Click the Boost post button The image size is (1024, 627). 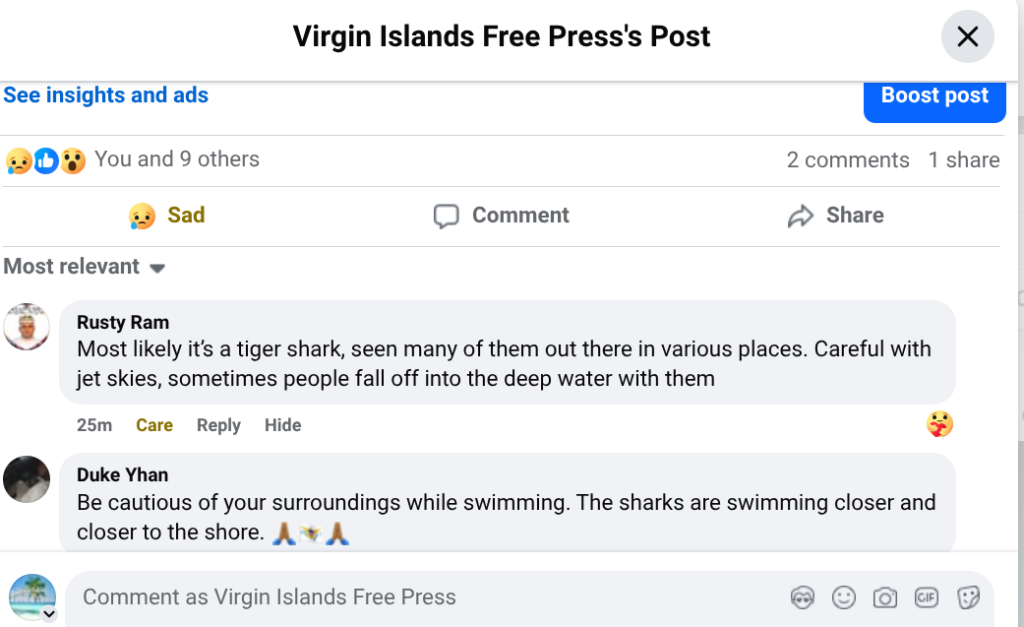(x=934, y=96)
